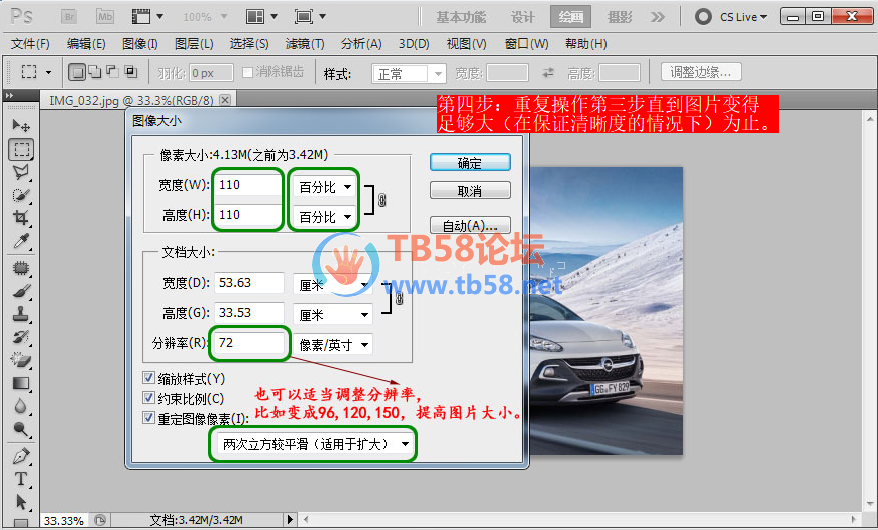Select the Blur tool
Screen dimensions: 878x530
[x=21, y=406]
